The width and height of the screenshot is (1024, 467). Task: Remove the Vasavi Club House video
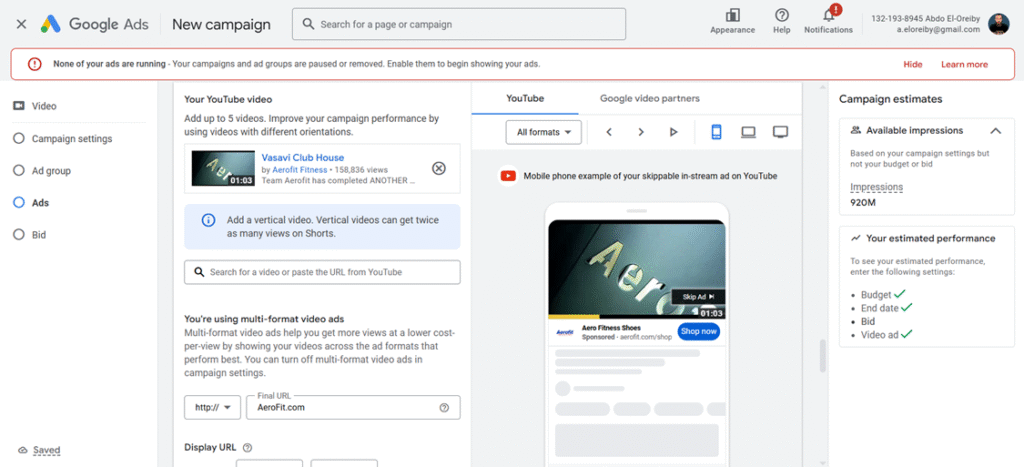[439, 169]
